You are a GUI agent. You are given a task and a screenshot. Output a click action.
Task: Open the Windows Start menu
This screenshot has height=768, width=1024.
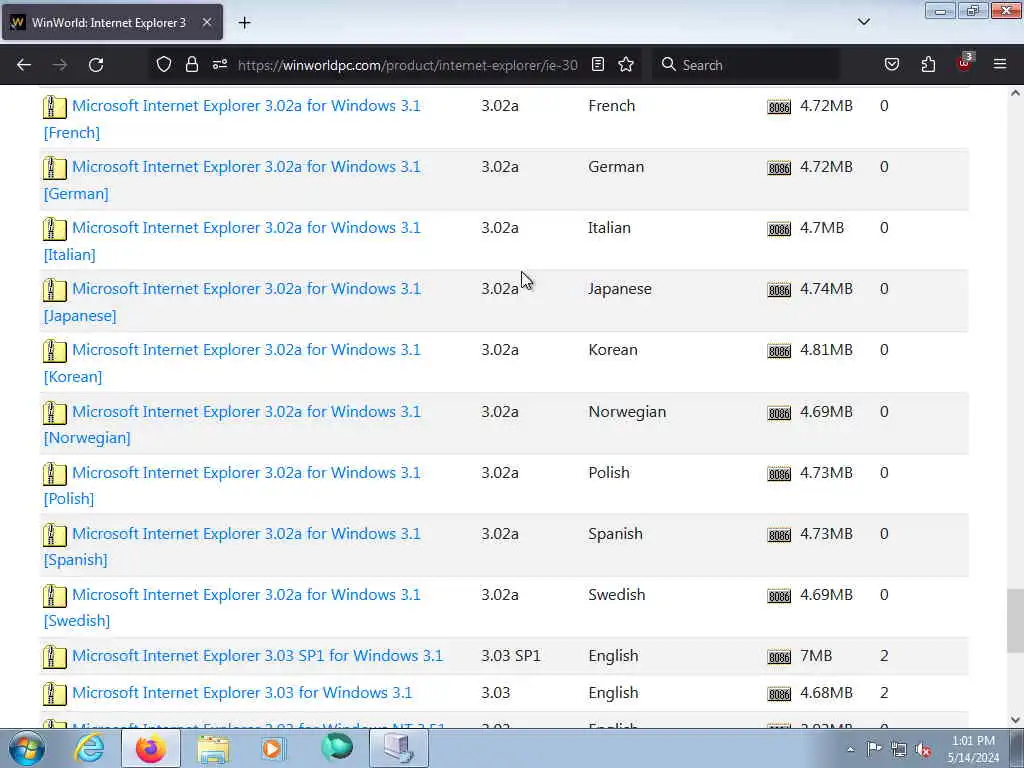27,748
